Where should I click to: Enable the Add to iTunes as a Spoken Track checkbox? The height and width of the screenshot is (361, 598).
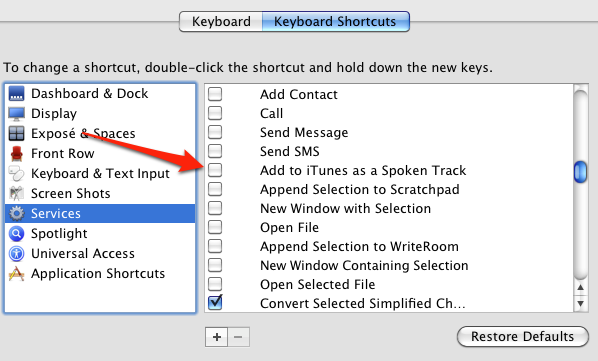(215, 170)
